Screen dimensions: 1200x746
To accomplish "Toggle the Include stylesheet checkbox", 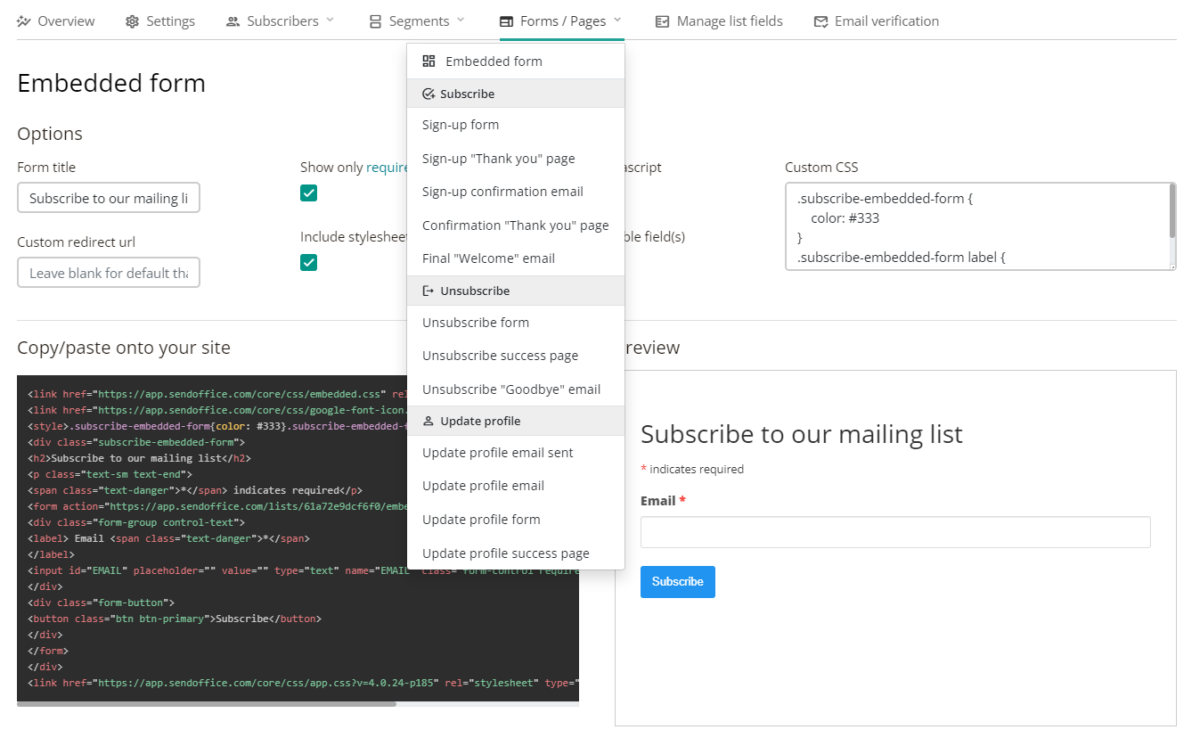I will pos(309,262).
